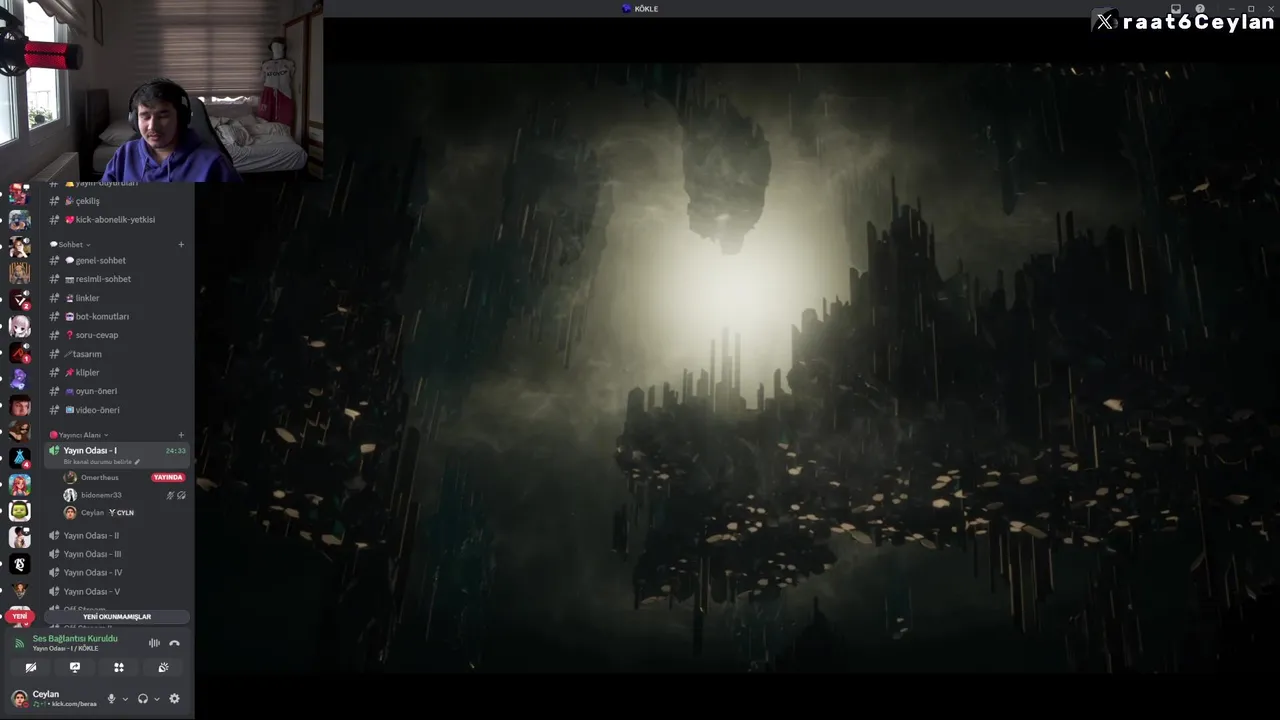Image resolution: width=1280 pixels, height=720 pixels.
Task: Join the Yayın Odası - IV voice channel
Action: pyautogui.click(x=115, y=573)
